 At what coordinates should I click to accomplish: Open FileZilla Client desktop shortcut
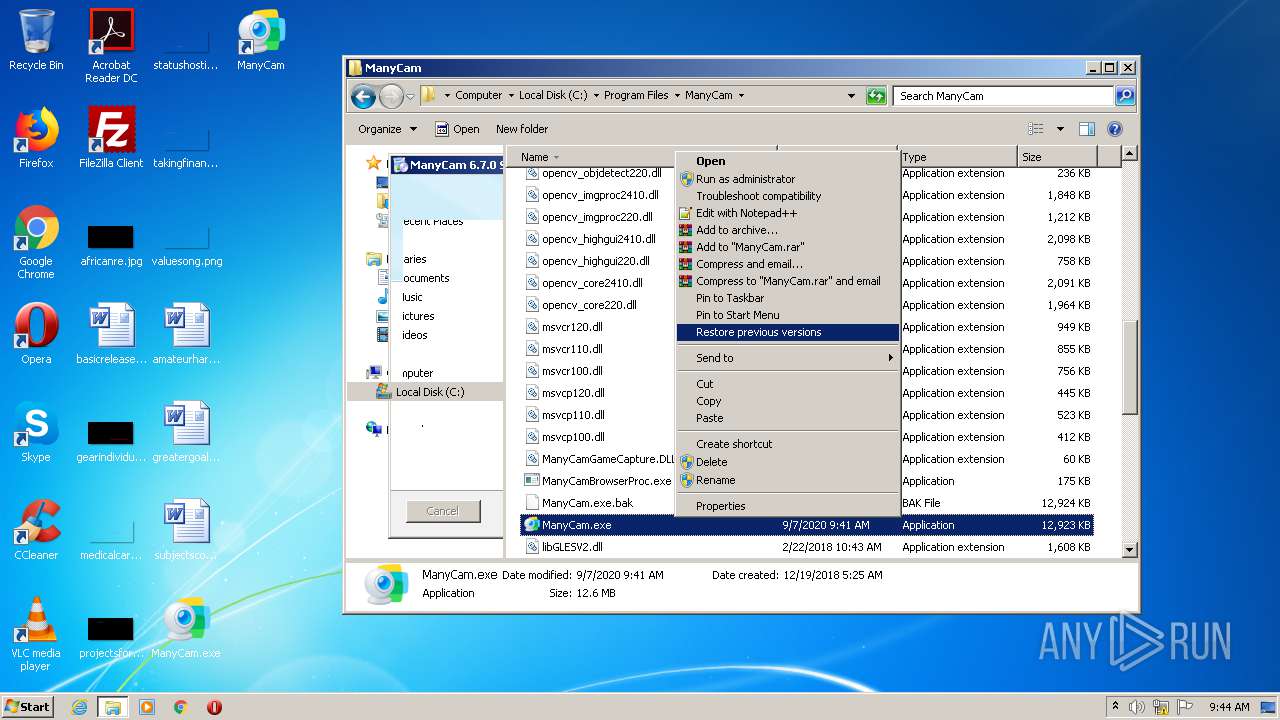point(111,138)
